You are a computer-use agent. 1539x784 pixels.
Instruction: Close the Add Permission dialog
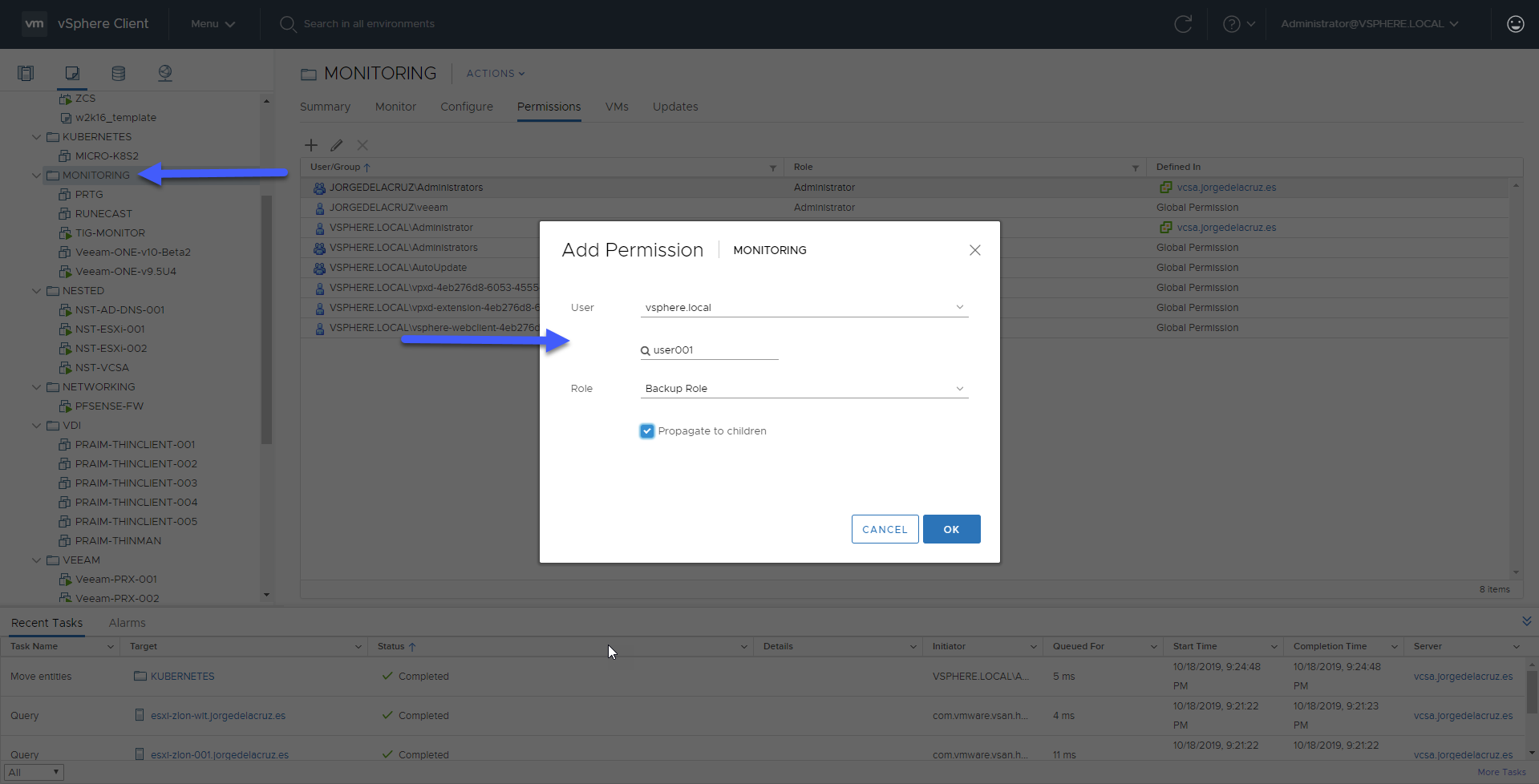[x=975, y=250]
